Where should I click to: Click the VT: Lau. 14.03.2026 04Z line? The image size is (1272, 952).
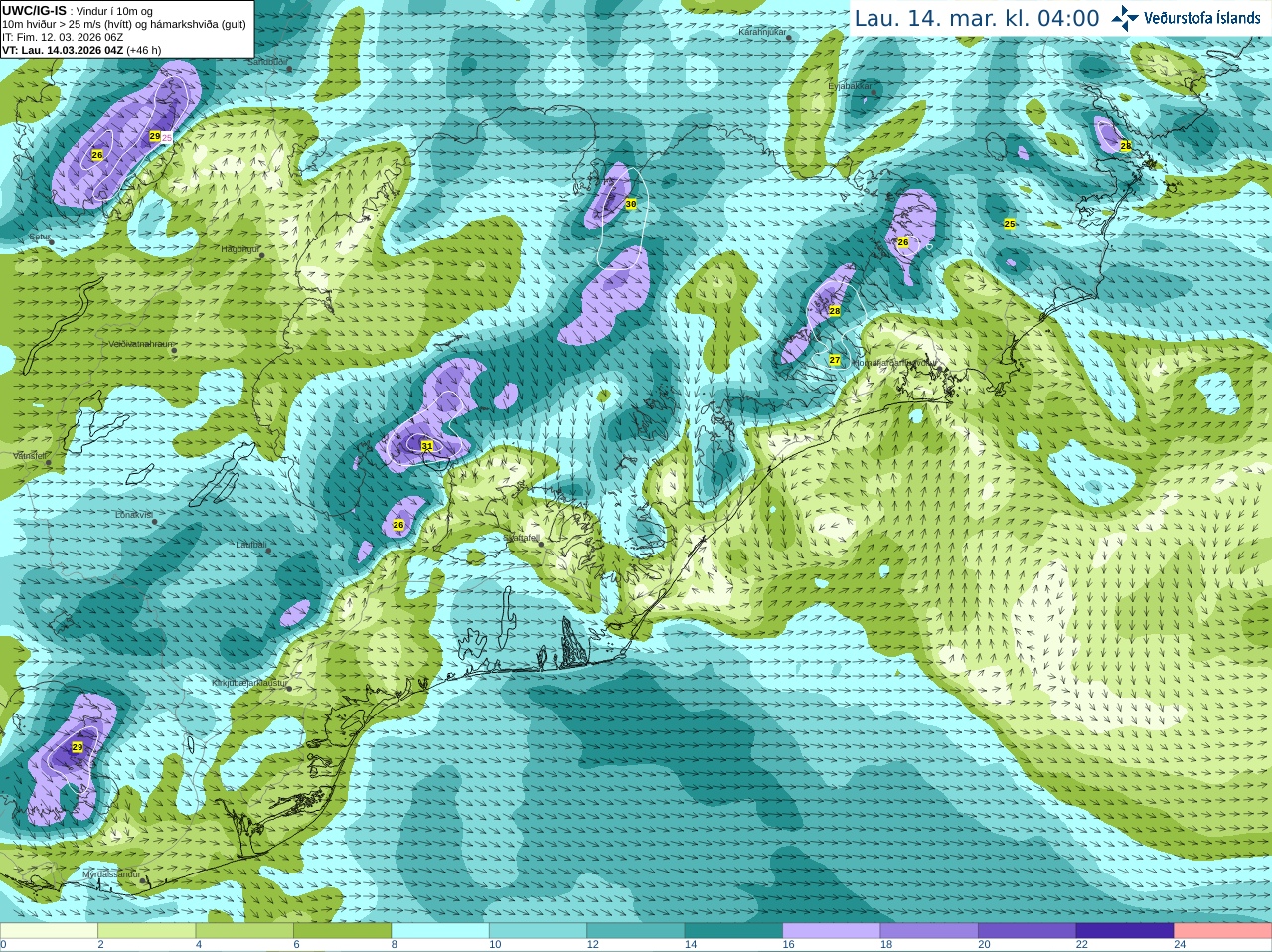pyautogui.click(x=81, y=50)
